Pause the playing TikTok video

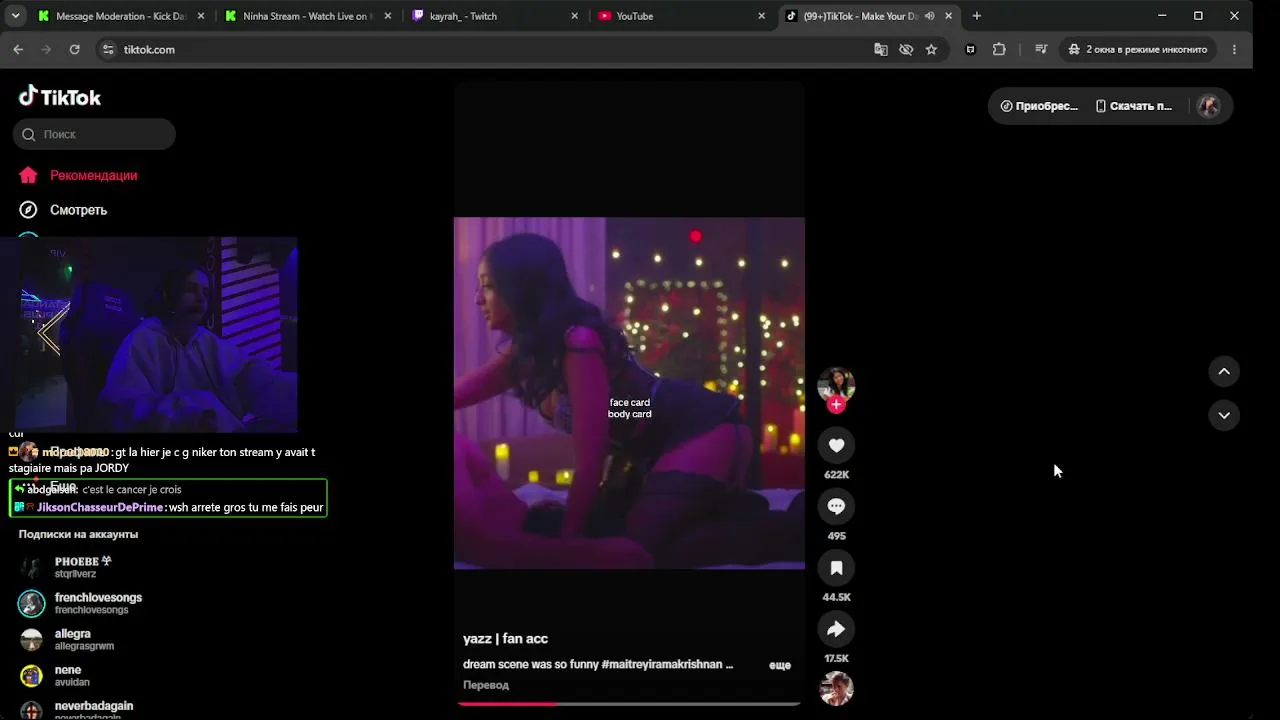click(x=629, y=393)
